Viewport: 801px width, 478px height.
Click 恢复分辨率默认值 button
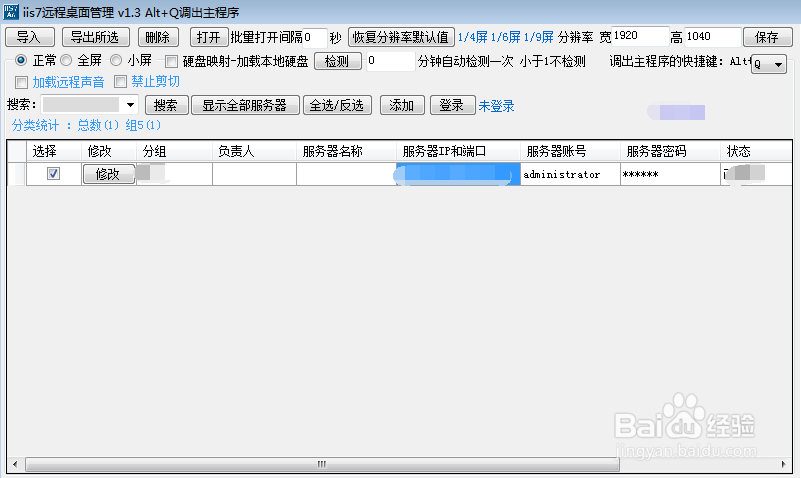(x=401, y=37)
